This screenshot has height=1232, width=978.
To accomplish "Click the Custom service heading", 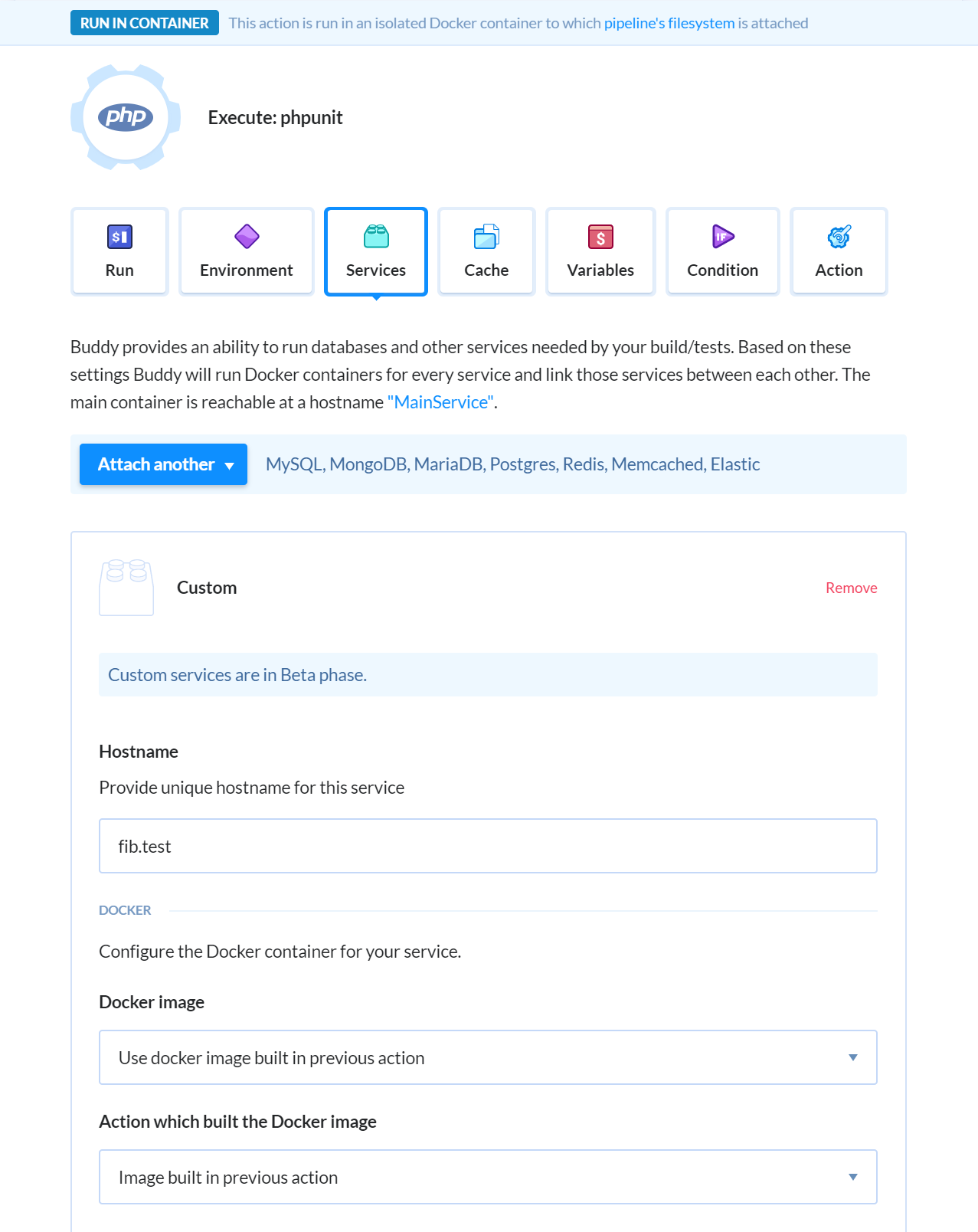I will (207, 588).
